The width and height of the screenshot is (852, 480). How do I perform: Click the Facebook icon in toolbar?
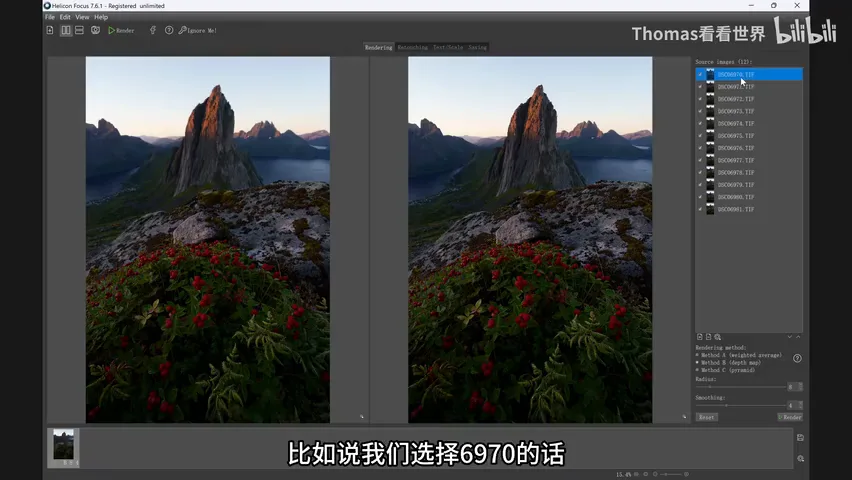pos(153,30)
